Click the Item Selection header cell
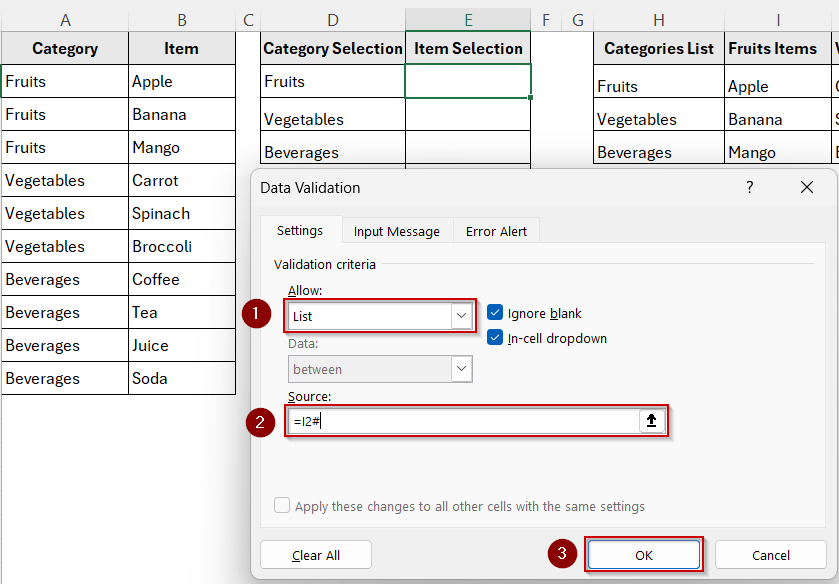This screenshot has width=839, height=584. click(x=468, y=48)
